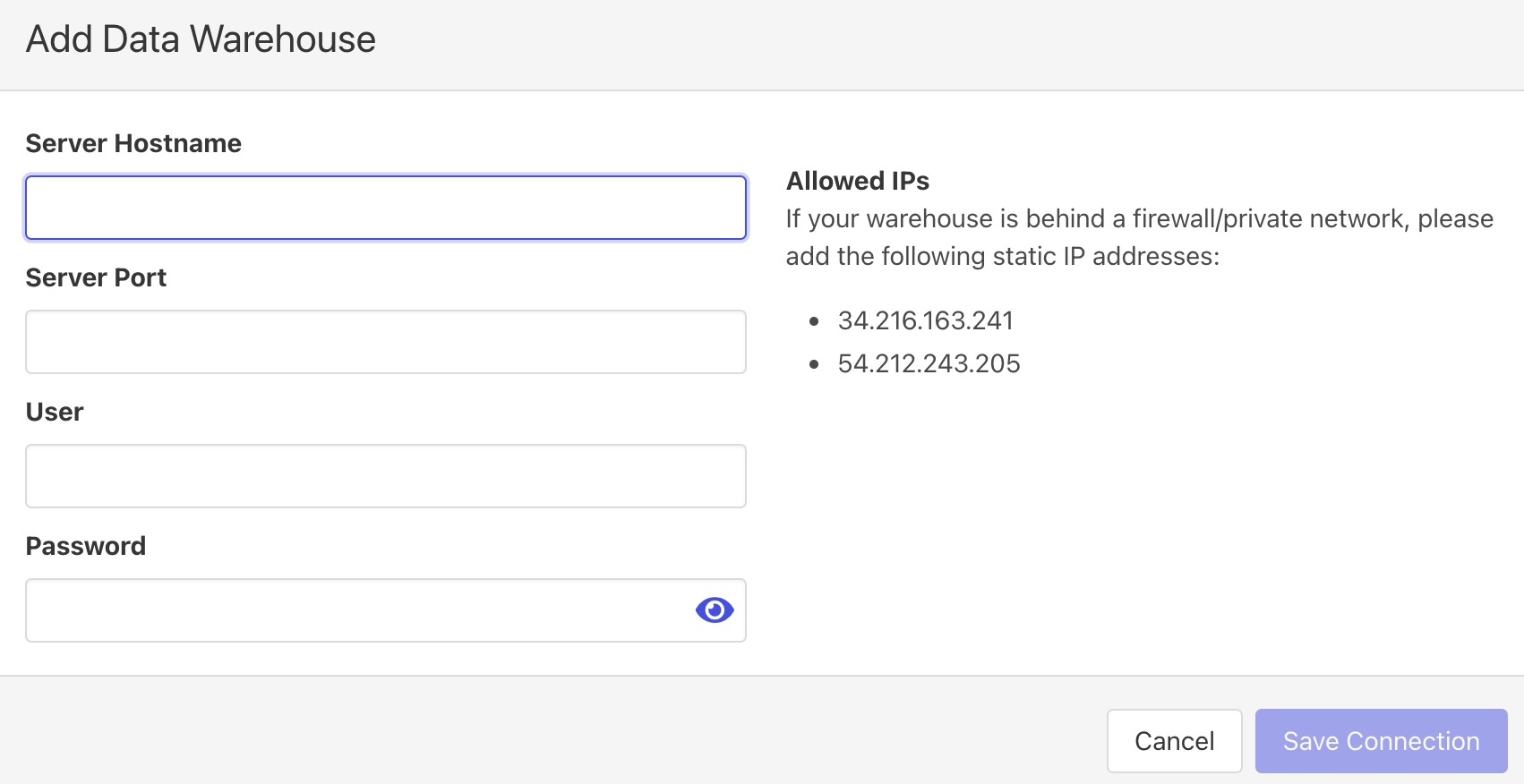Click the Add Data Warehouse title
The image size is (1524, 784).
tap(201, 39)
